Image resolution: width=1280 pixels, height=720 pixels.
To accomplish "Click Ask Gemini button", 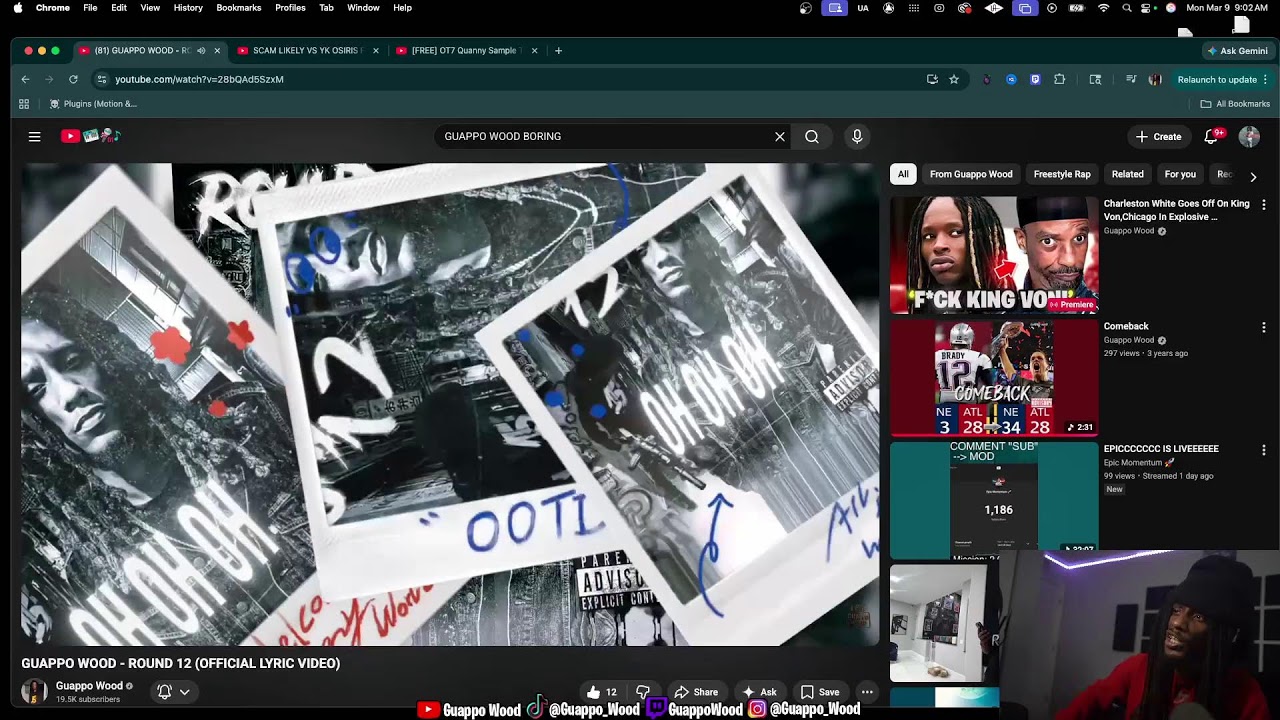I will point(1237,50).
